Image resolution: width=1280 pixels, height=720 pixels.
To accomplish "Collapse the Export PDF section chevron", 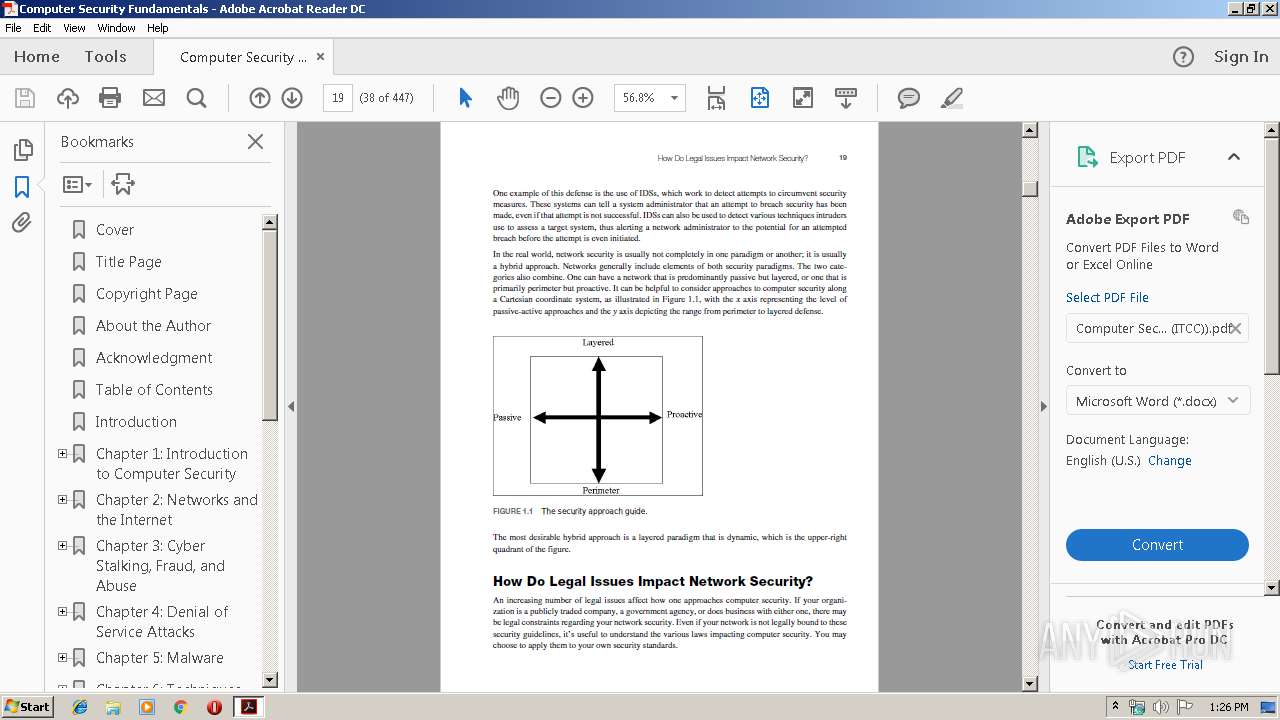I will [1233, 157].
